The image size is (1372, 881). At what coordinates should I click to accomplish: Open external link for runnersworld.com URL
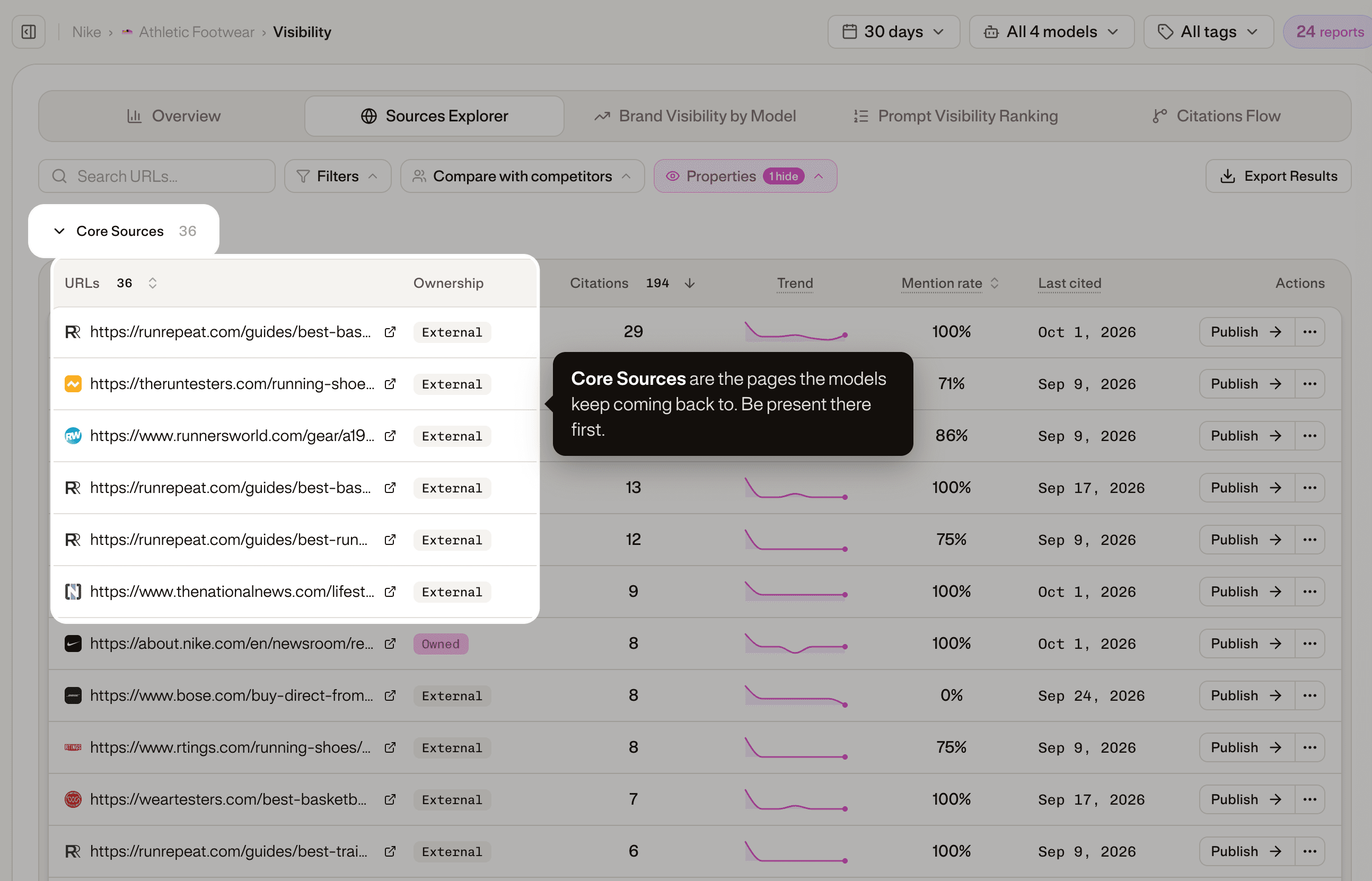click(x=390, y=436)
